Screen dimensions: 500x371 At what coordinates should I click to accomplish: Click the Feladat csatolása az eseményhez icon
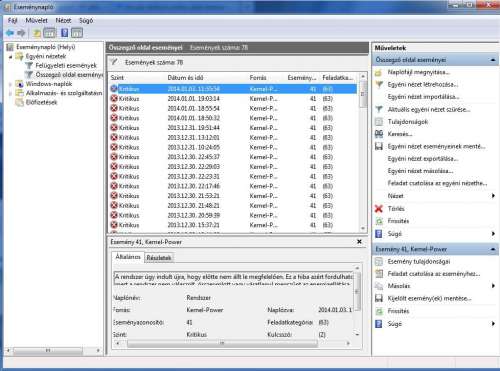tap(379, 274)
